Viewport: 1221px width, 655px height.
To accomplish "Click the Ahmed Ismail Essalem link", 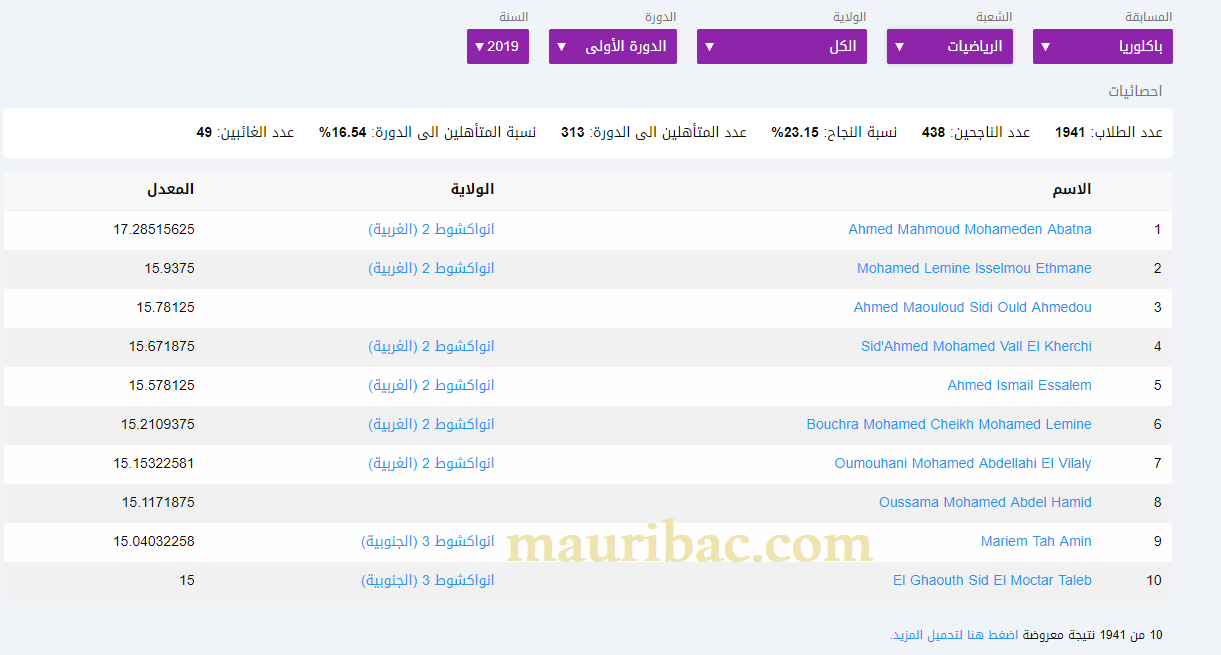I will pyautogui.click(x=1019, y=385).
